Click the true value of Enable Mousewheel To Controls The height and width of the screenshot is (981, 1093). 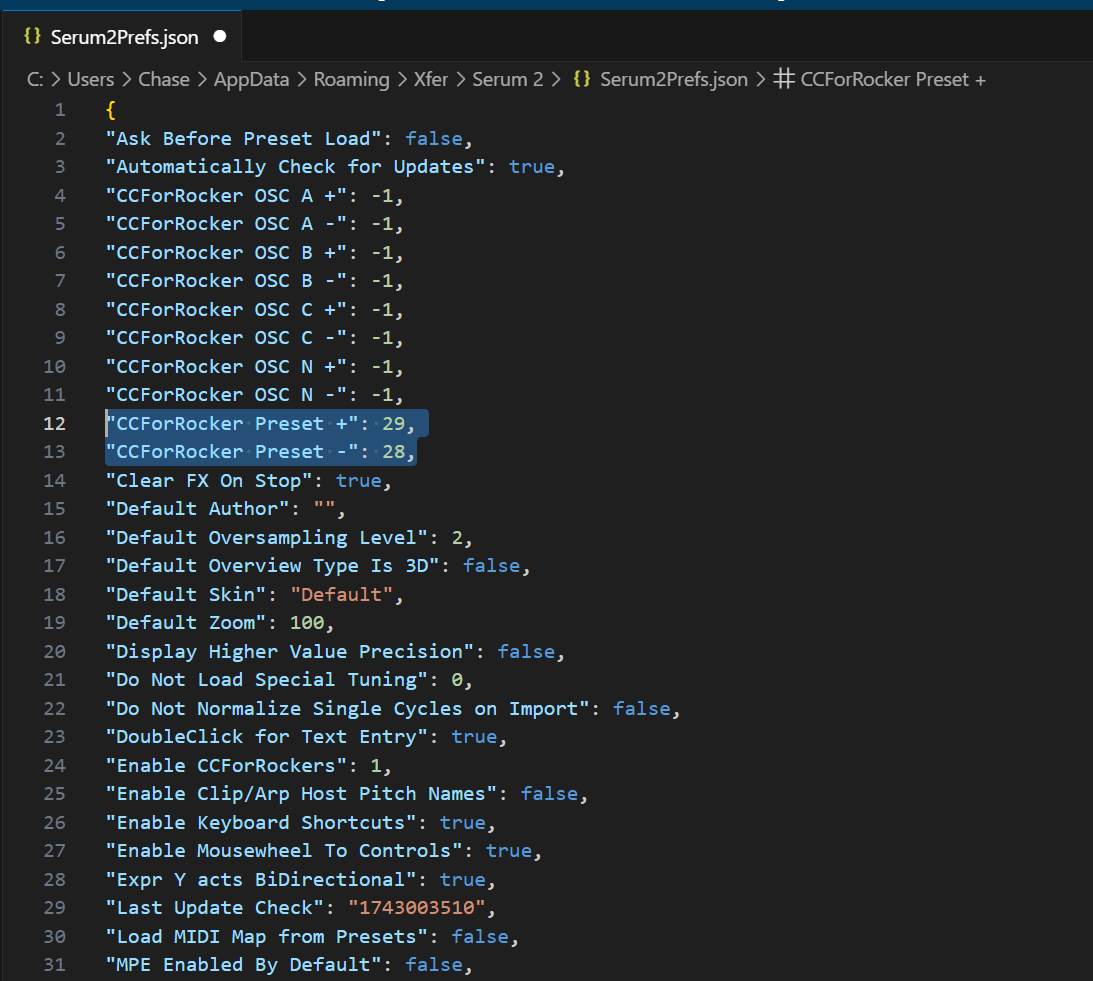[509, 851]
